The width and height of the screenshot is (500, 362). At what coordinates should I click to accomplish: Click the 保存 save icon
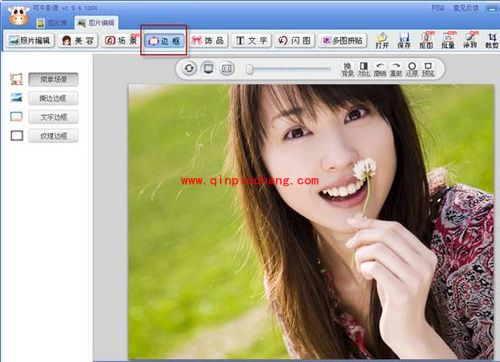(404, 41)
